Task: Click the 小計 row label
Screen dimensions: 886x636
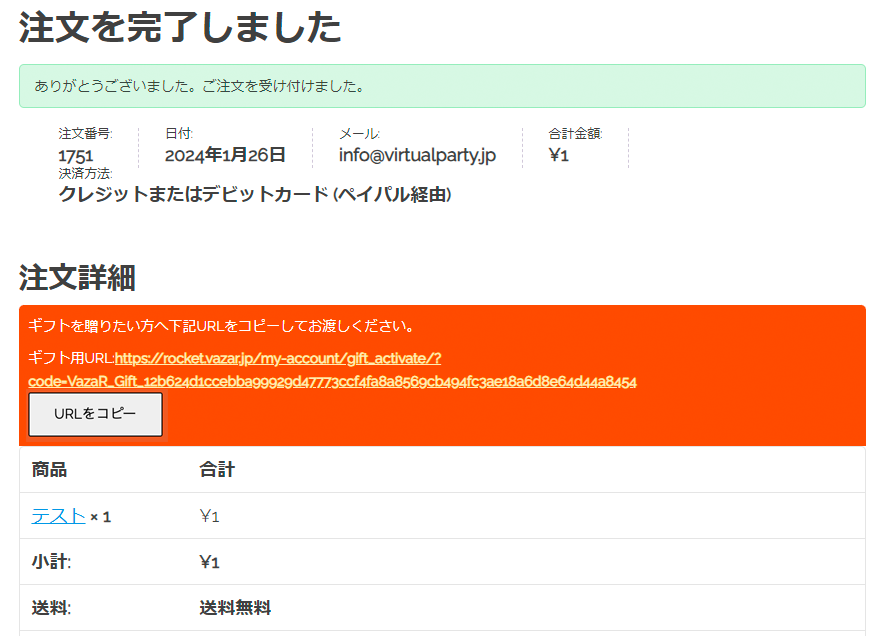Action: (x=52, y=562)
